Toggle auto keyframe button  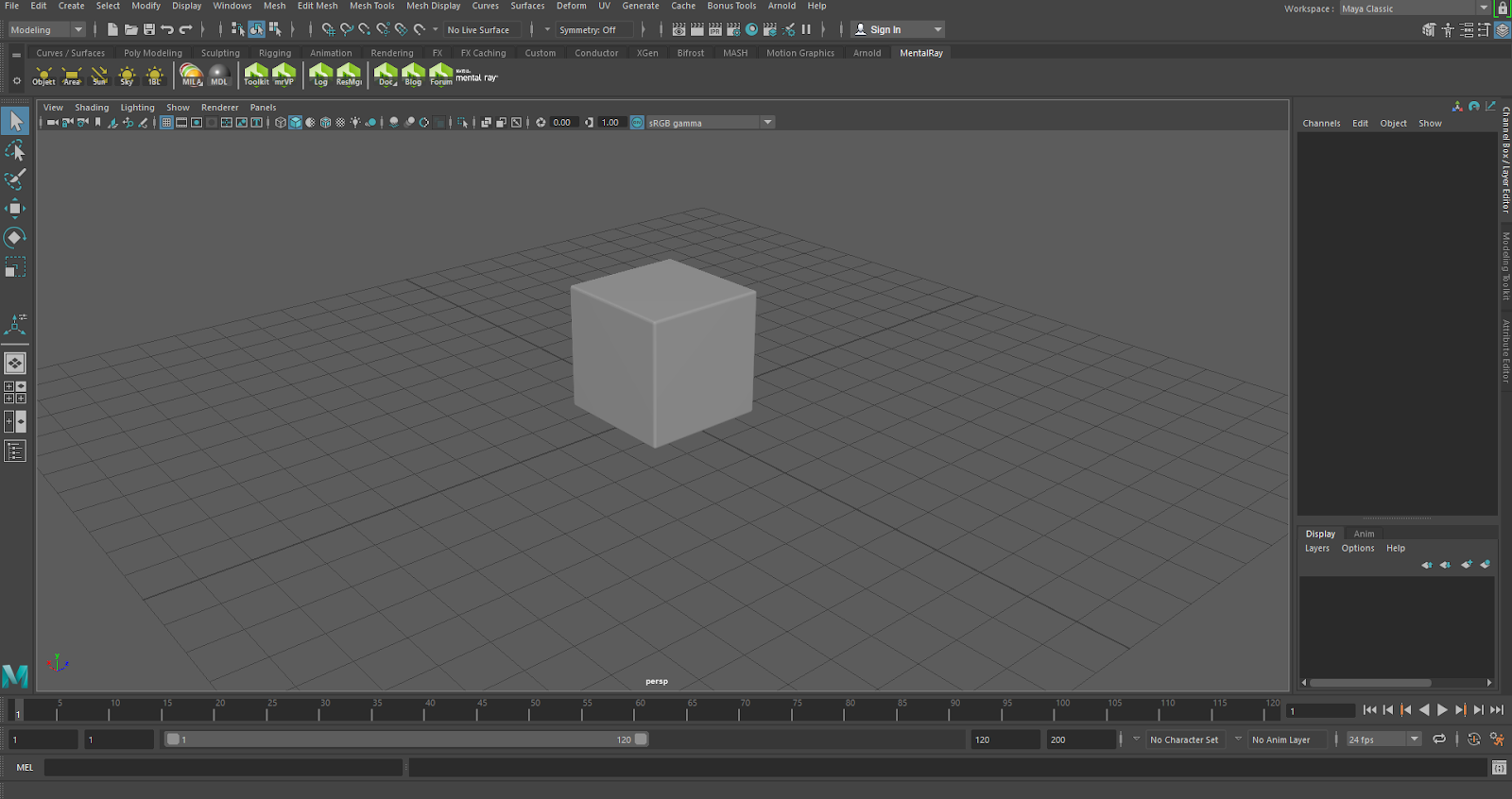[1474, 739]
